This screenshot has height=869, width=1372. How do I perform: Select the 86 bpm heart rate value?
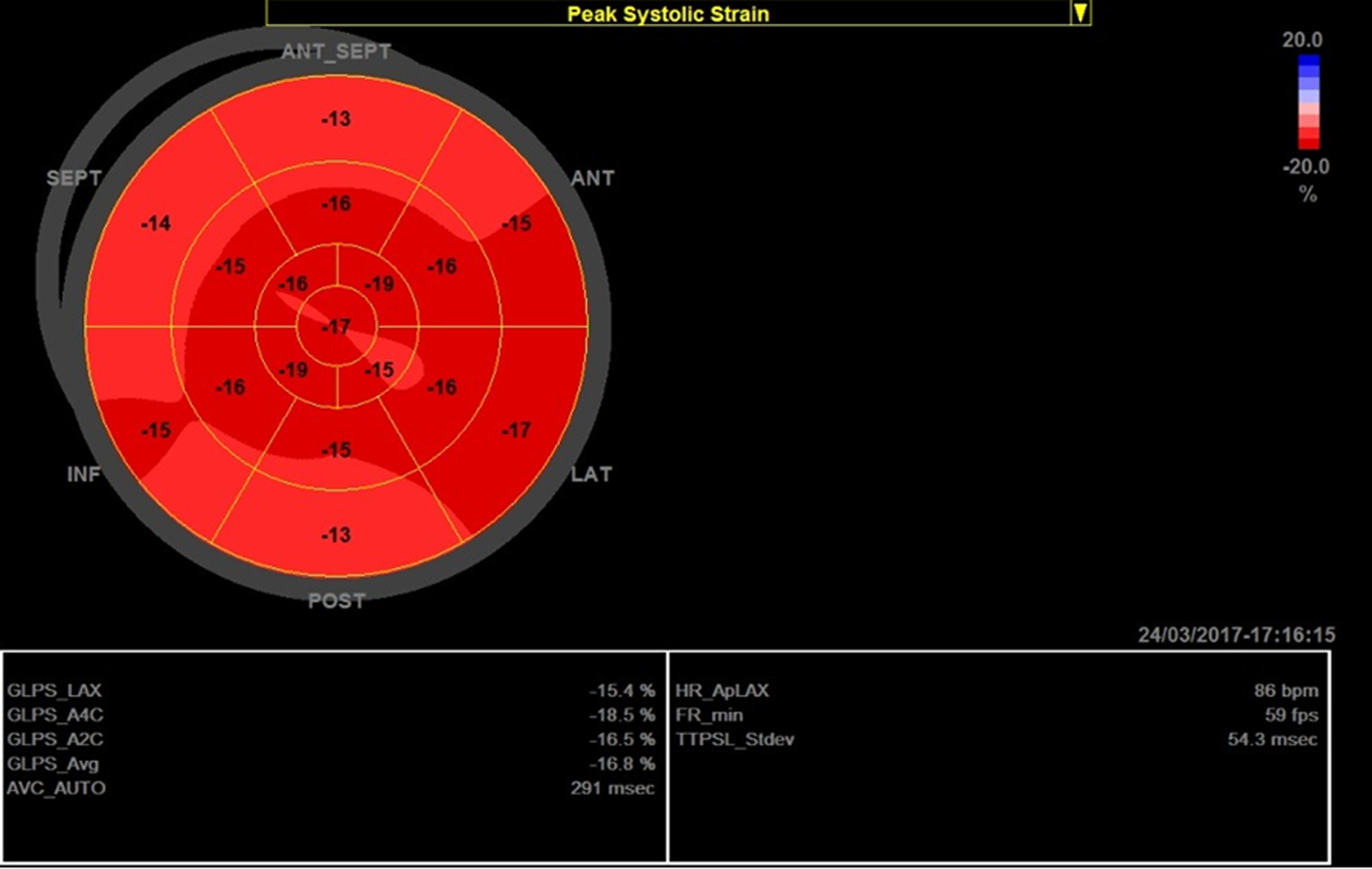coord(1287,691)
